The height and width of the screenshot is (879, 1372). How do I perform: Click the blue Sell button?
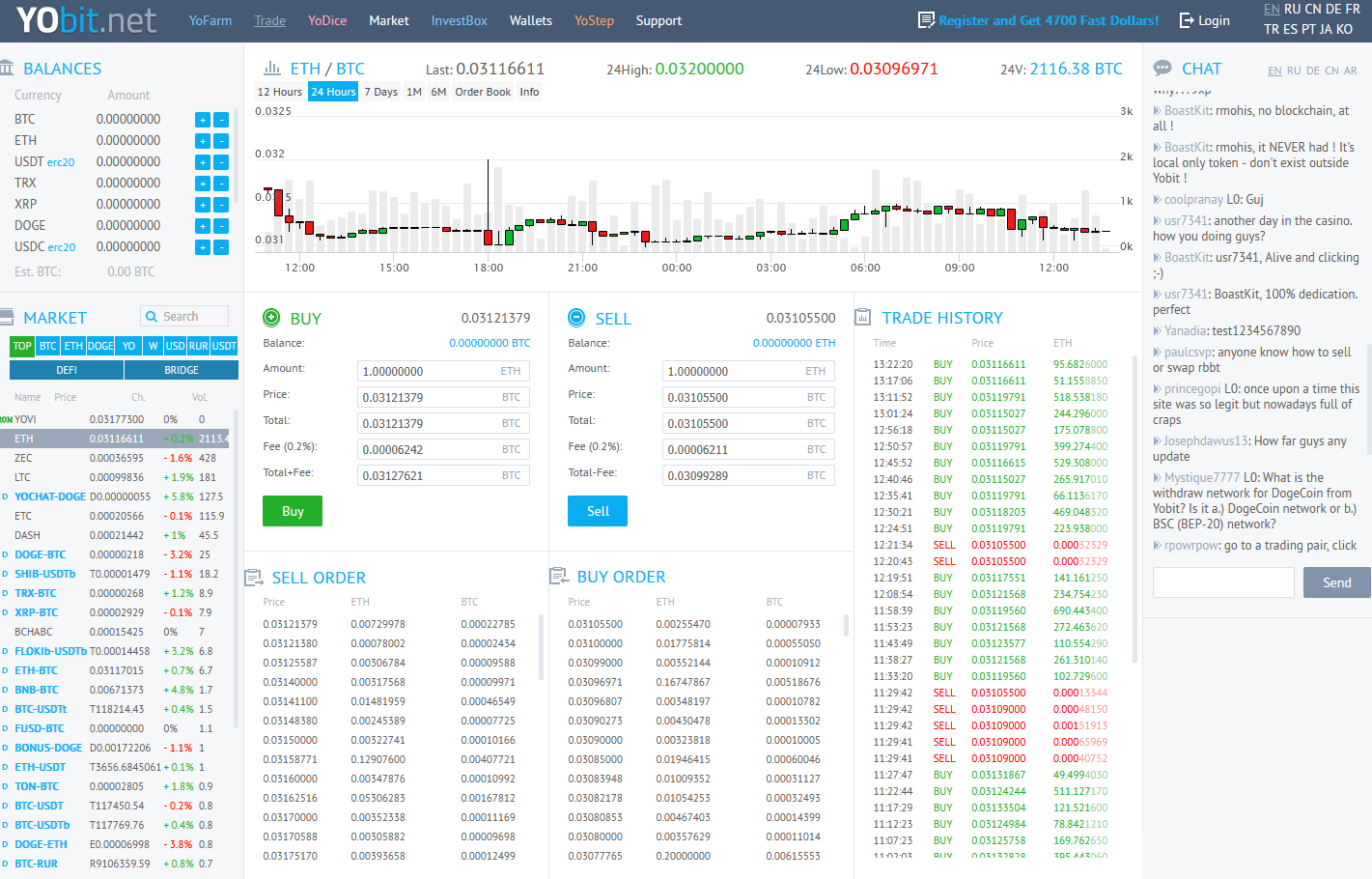(598, 511)
